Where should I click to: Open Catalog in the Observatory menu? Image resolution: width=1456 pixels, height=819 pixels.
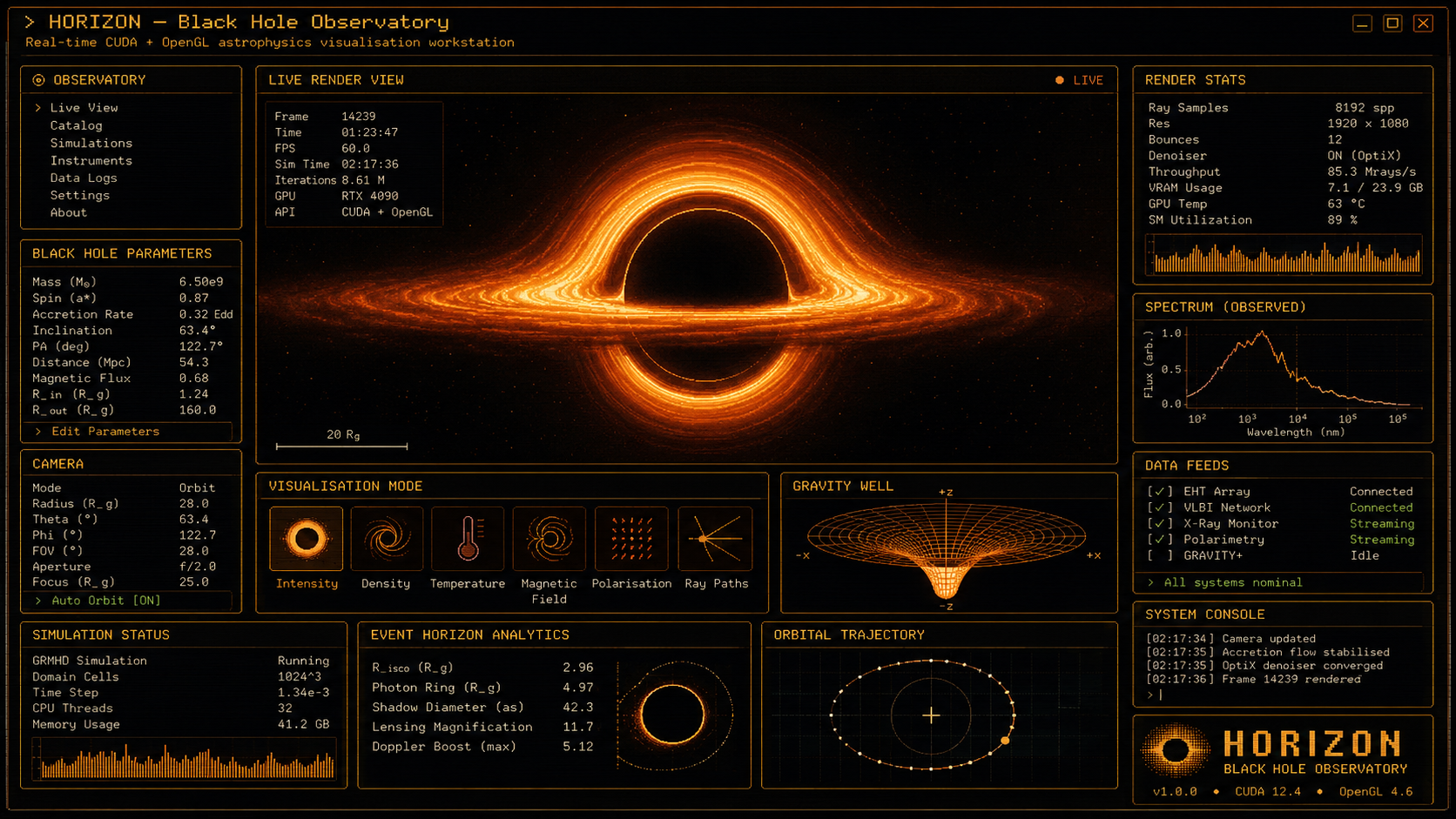[x=76, y=125]
